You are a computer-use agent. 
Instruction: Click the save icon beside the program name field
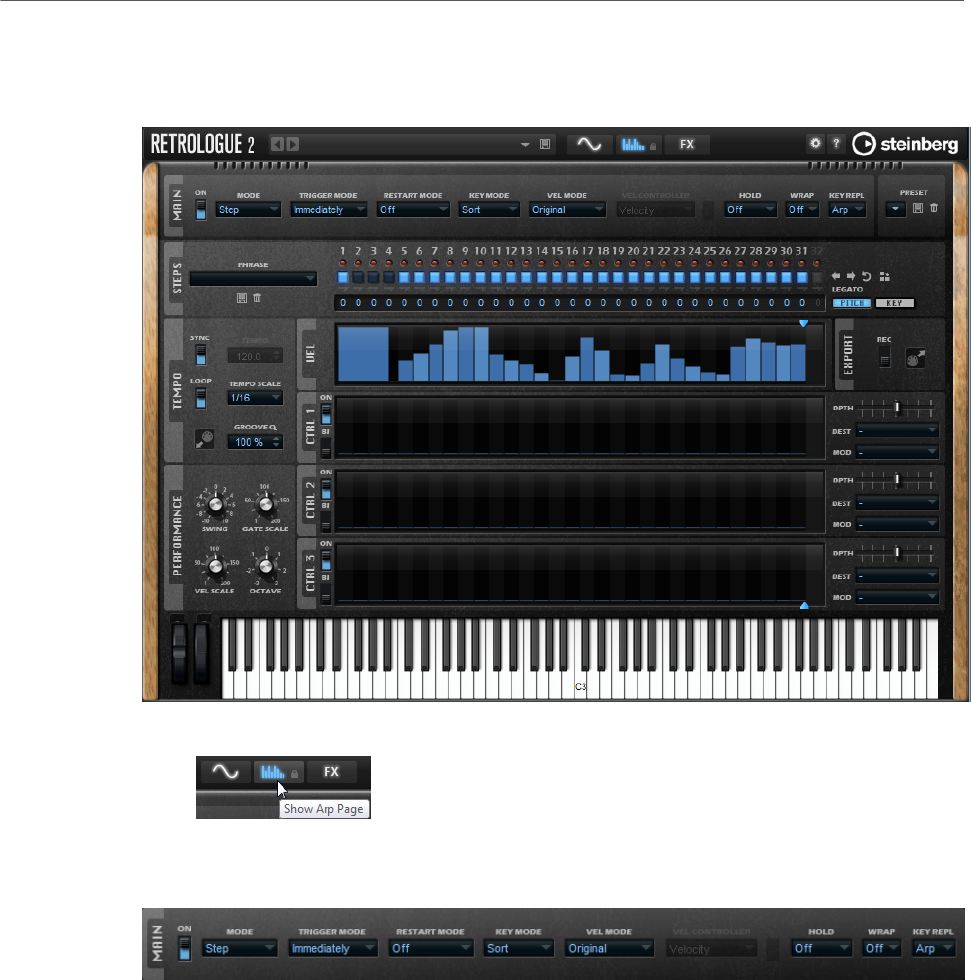pyautogui.click(x=545, y=144)
